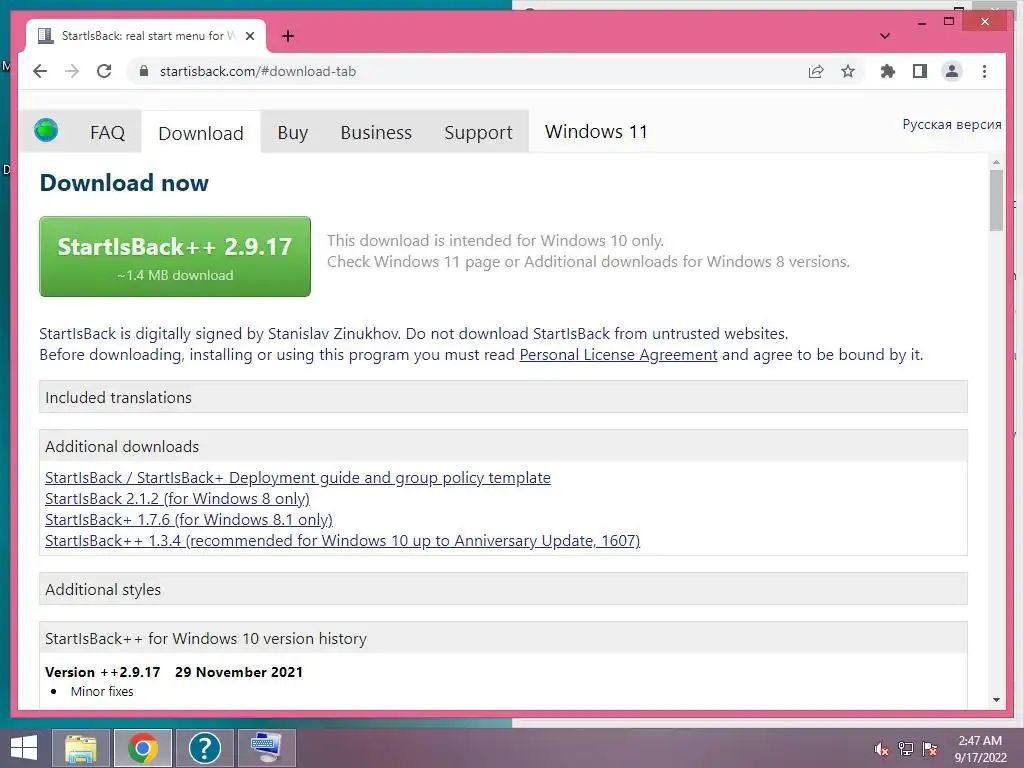This screenshot has width=1024, height=768.
Task: Click the 'Minor fixes' bullet text
Action: [x=102, y=691]
